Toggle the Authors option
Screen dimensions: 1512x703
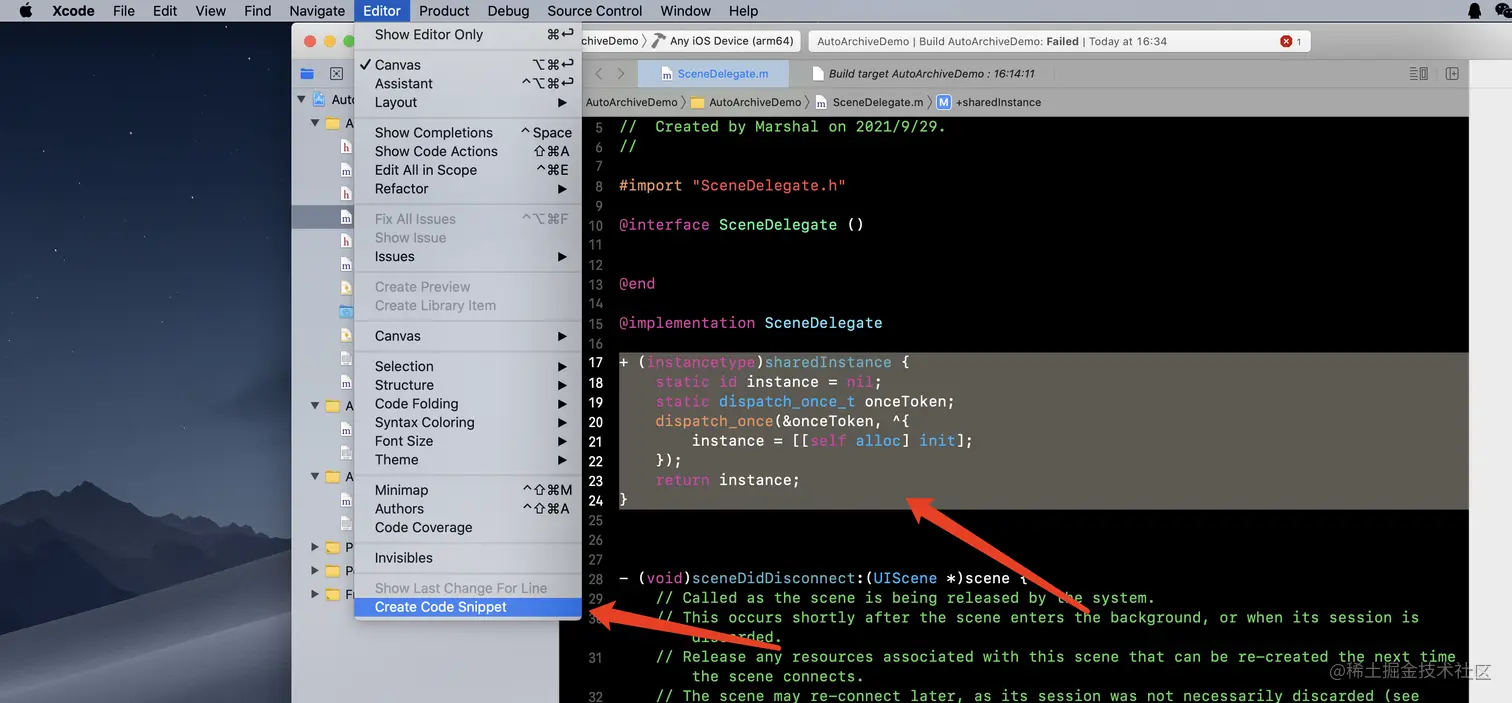pos(468,509)
